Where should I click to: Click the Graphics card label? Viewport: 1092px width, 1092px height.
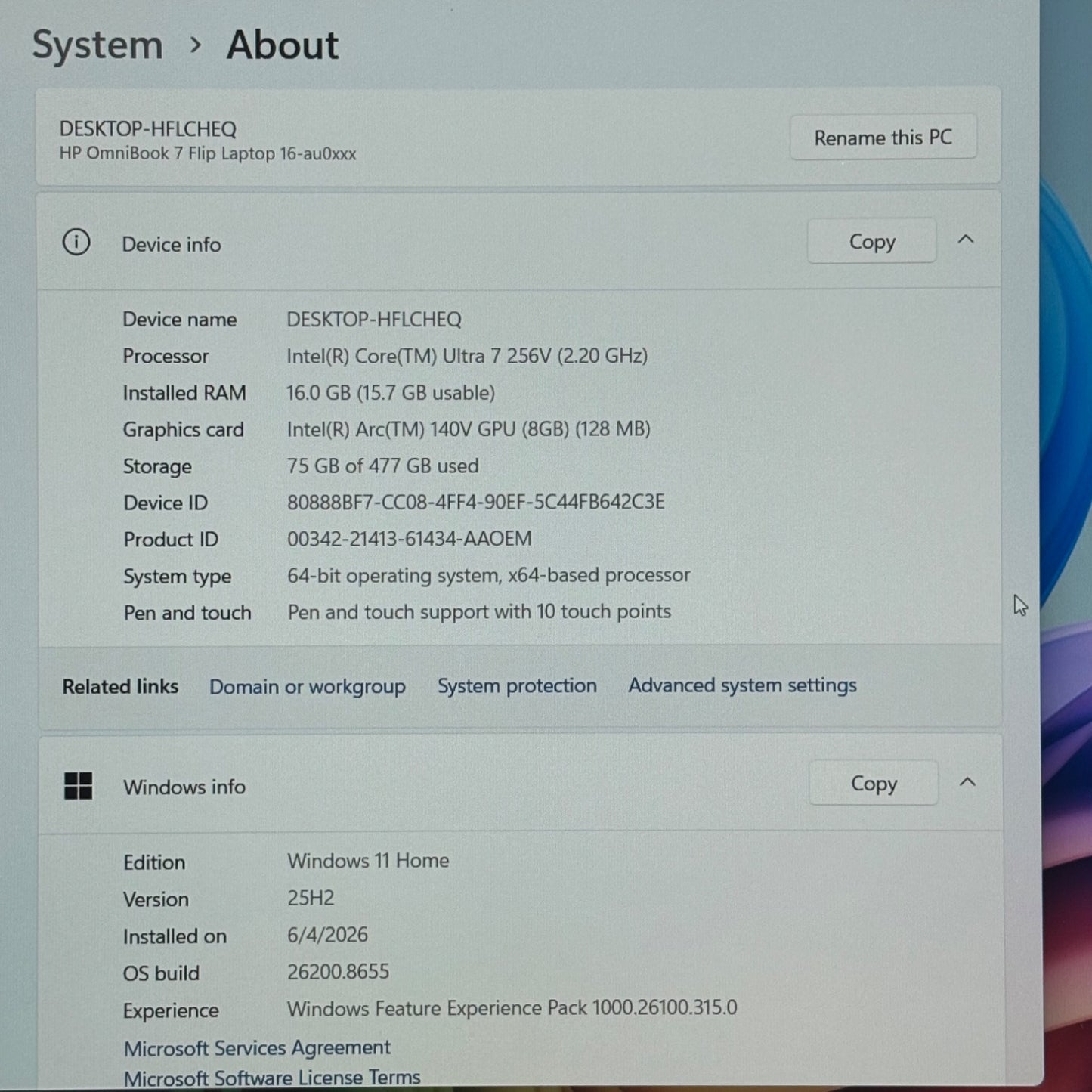pos(184,430)
